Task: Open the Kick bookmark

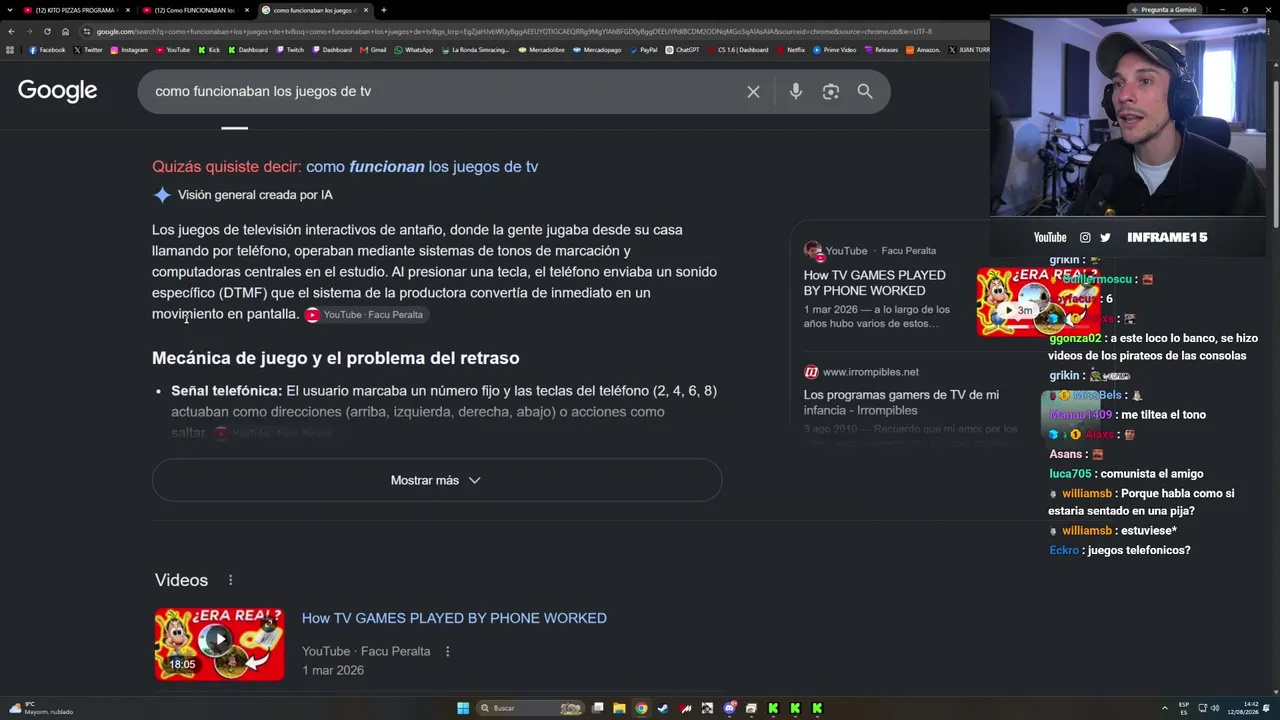Action: (x=209, y=50)
